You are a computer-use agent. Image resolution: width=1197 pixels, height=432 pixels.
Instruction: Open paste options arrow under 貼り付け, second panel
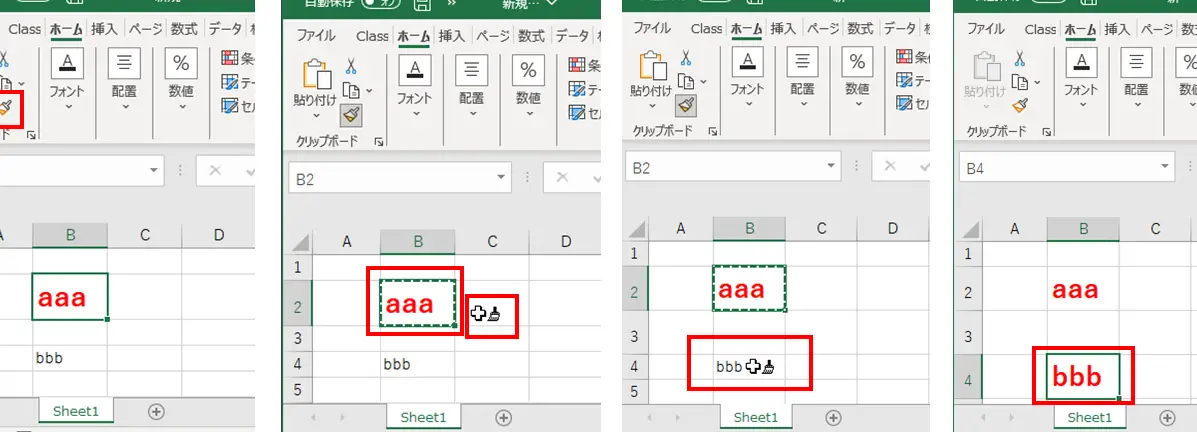tap(317, 116)
